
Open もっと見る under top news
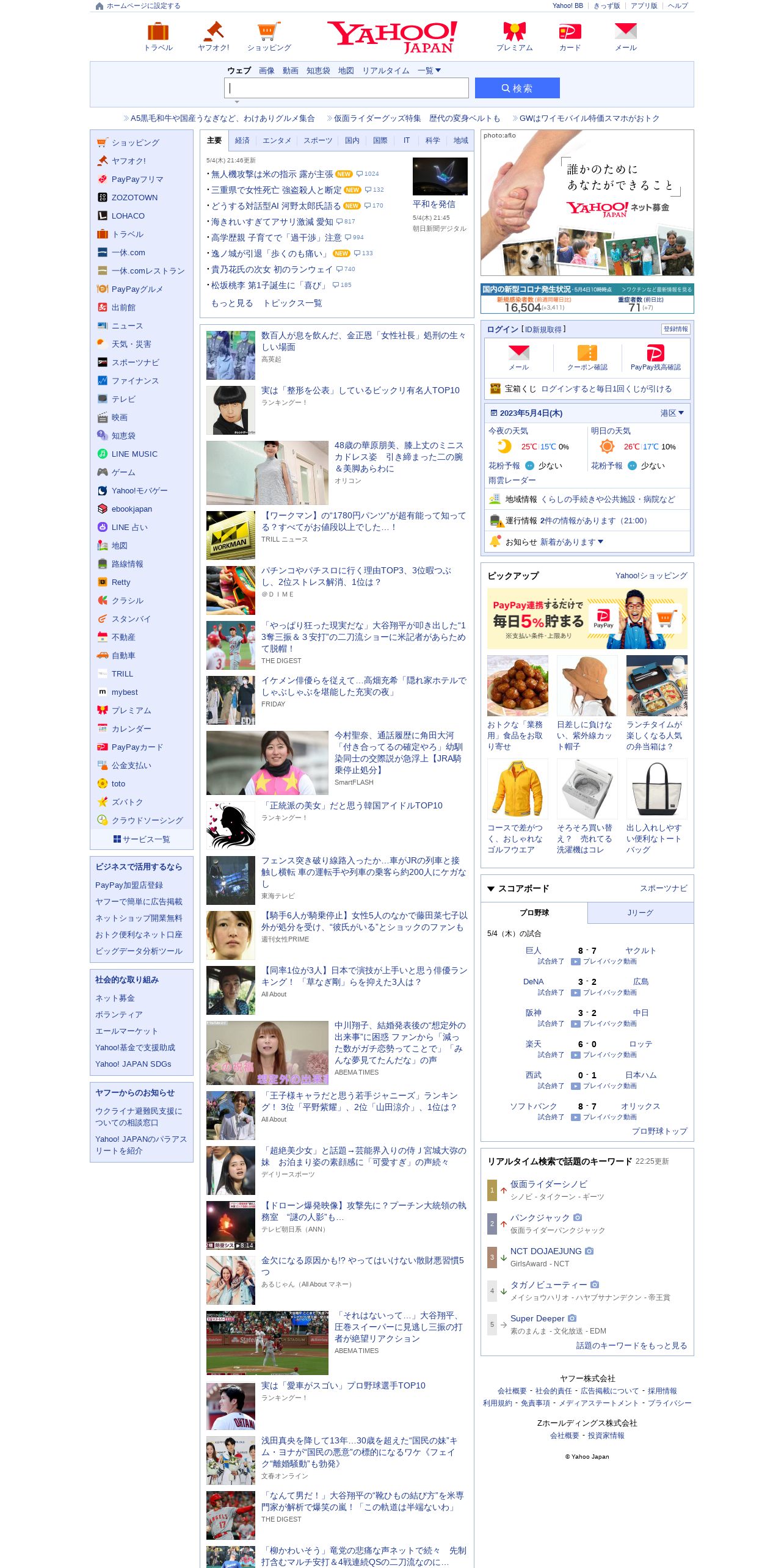click(232, 303)
